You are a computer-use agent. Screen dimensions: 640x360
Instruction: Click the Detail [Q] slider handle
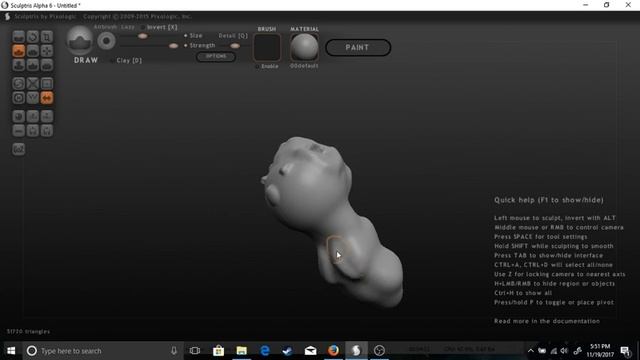pyautogui.click(x=235, y=46)
